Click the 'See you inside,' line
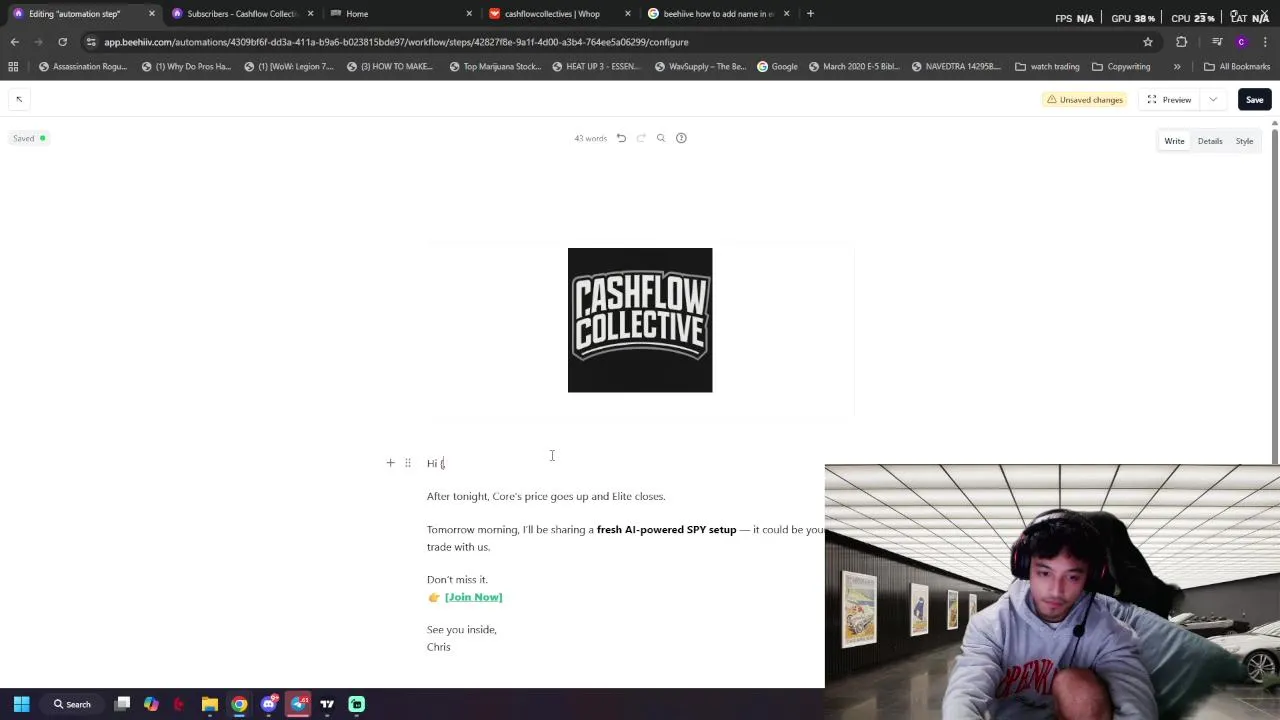This screenshot has height=720, width=1280. click(x=462, y=630)
